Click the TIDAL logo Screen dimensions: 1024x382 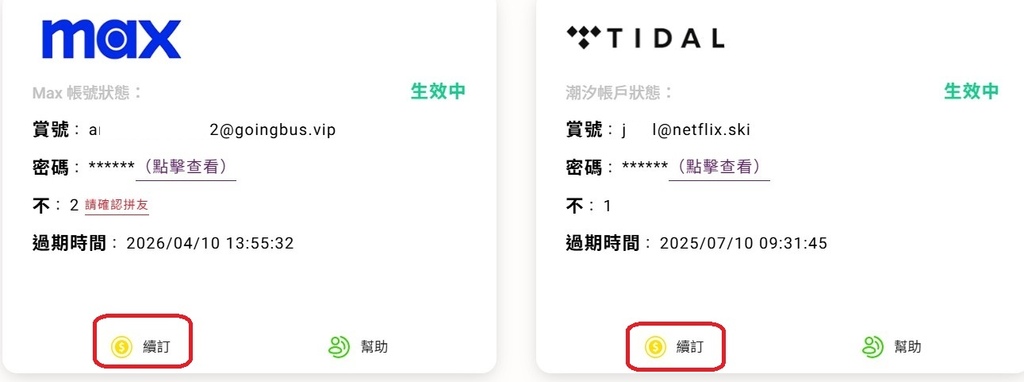645,38
